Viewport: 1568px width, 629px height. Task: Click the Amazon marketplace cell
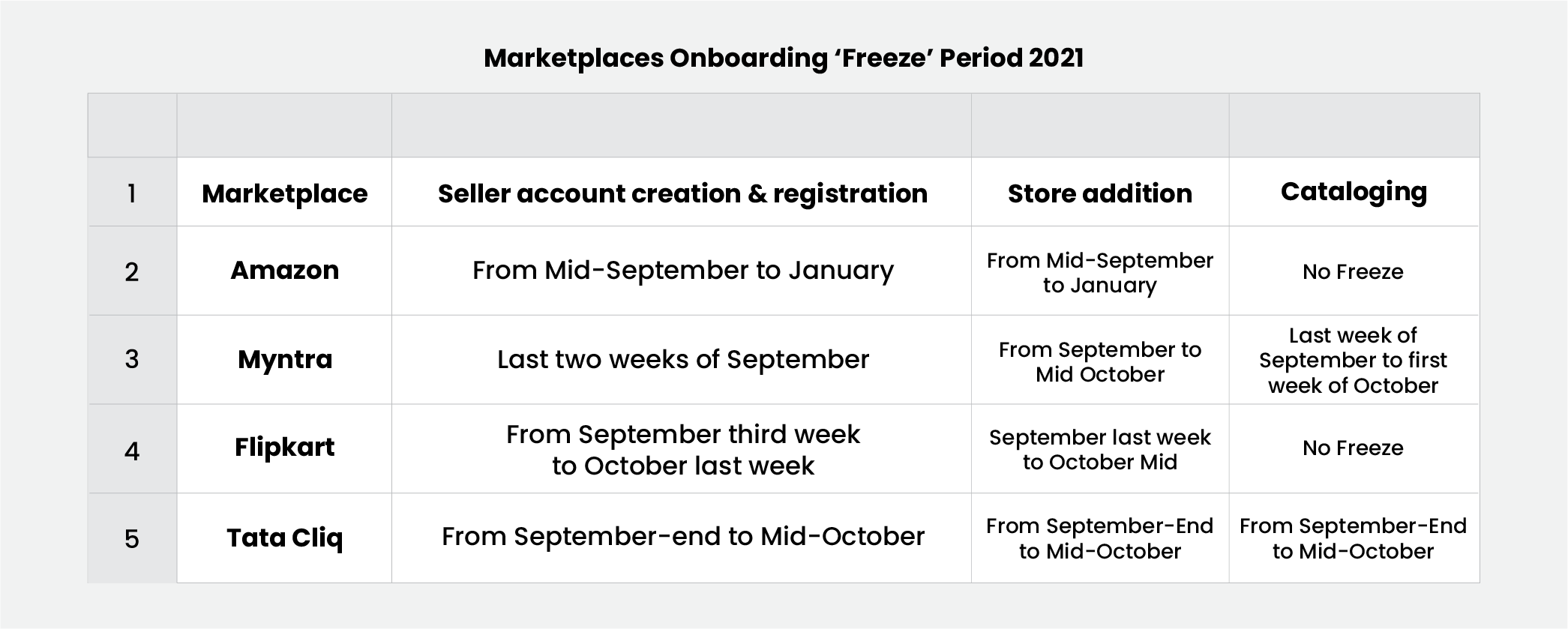pos(284,271)
